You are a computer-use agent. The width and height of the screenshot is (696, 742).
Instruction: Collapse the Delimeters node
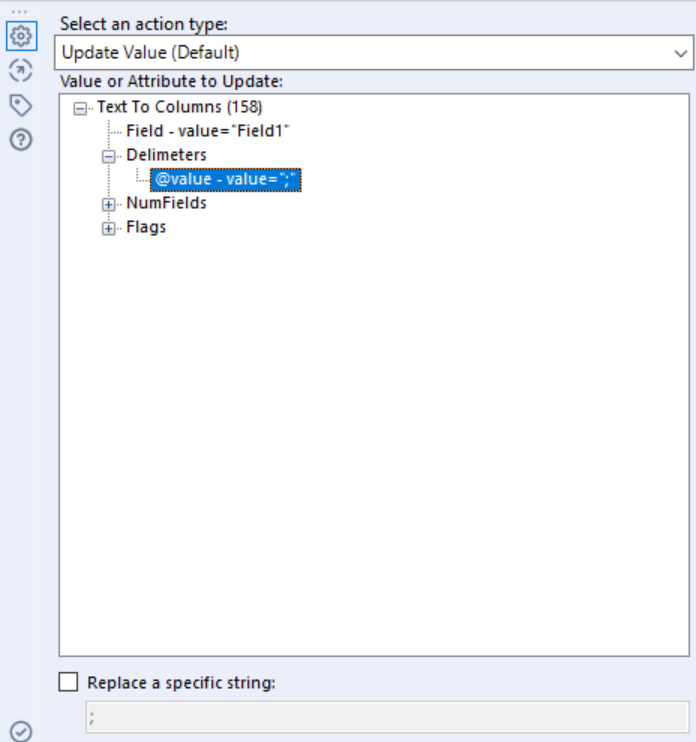click(109, 157)
